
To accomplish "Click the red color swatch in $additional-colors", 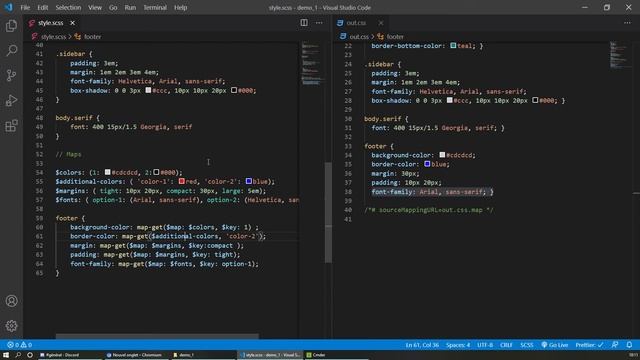I will click(182, 181).
